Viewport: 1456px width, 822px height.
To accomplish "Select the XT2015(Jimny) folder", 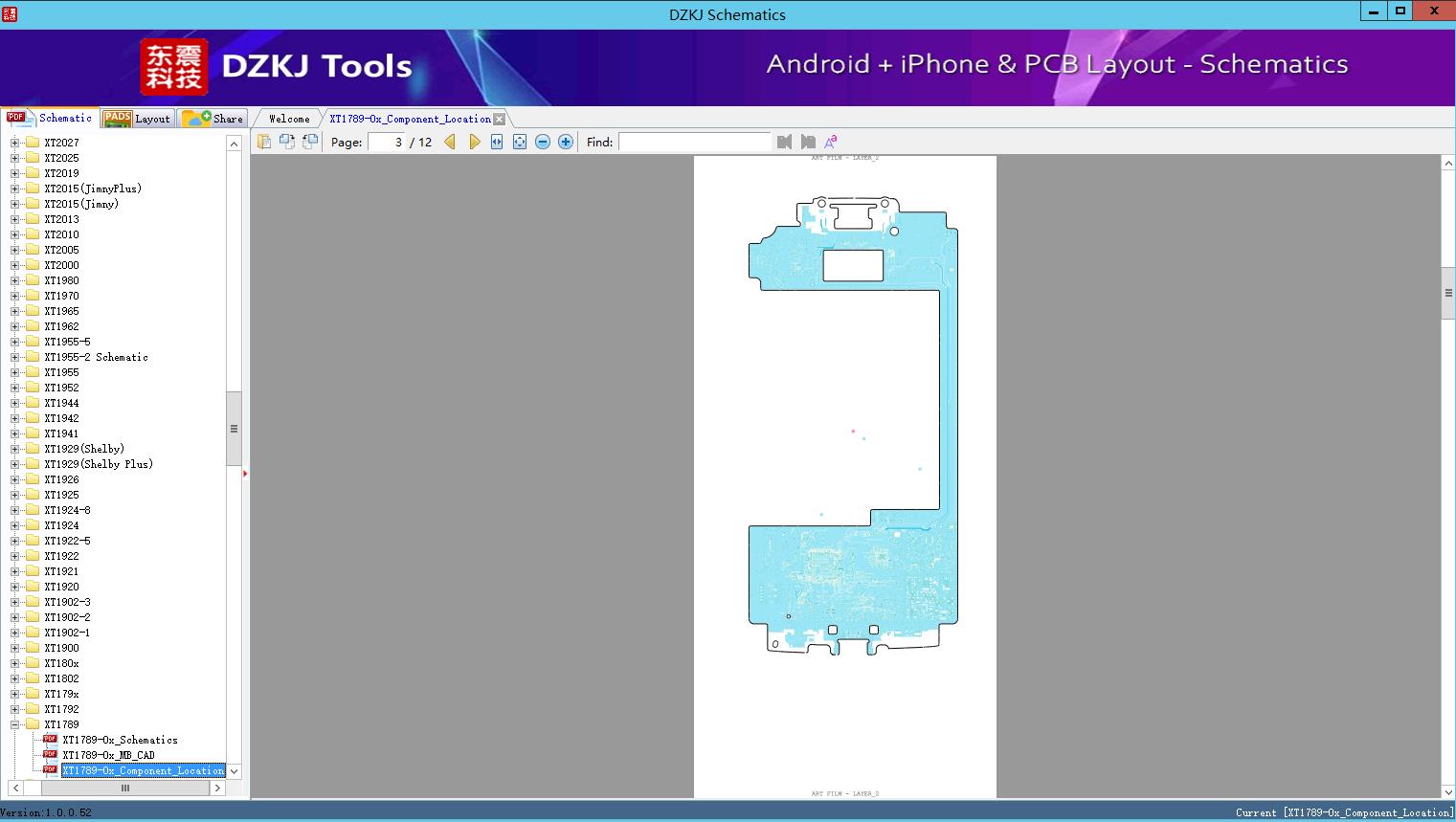I will (81, 204).
